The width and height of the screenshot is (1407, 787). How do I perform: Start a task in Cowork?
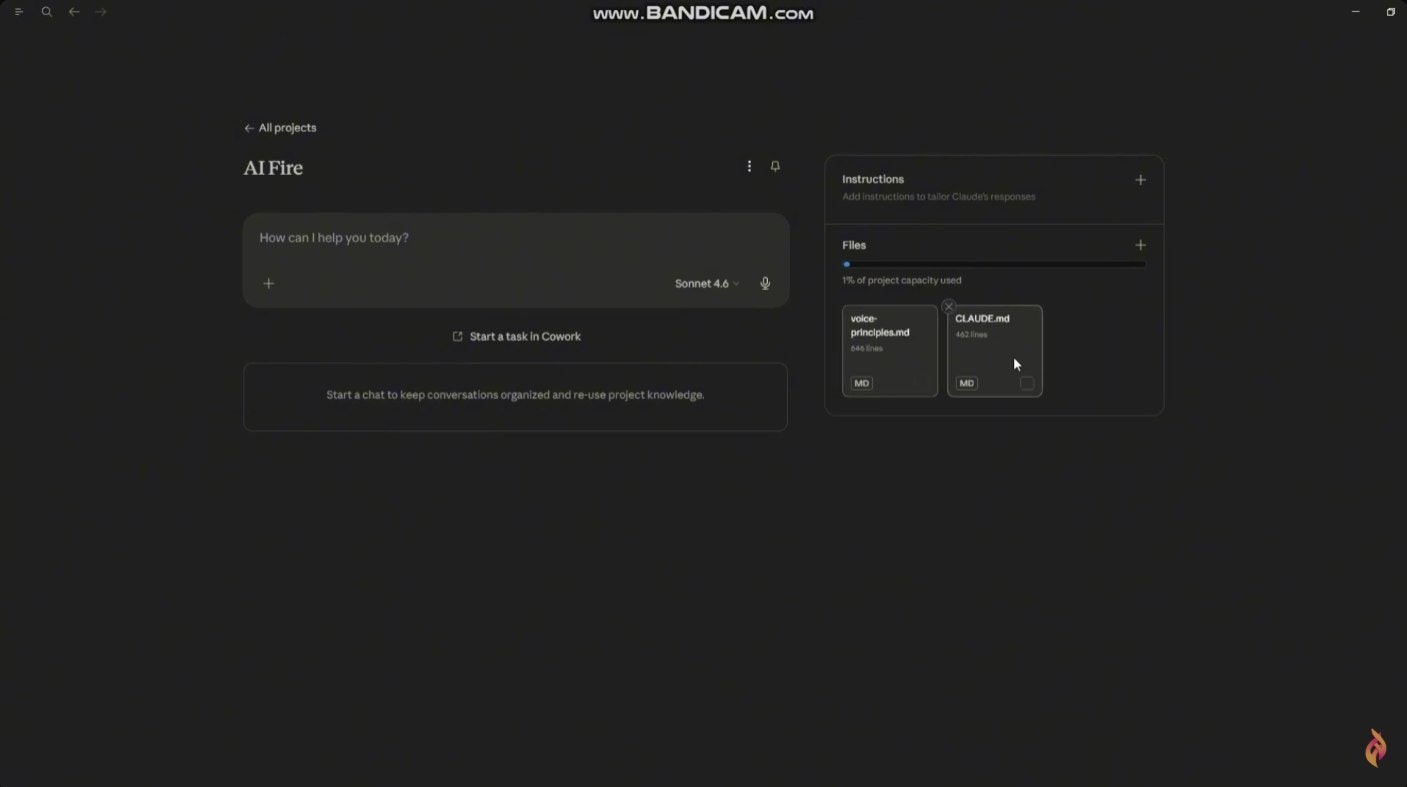click(516, 336)
